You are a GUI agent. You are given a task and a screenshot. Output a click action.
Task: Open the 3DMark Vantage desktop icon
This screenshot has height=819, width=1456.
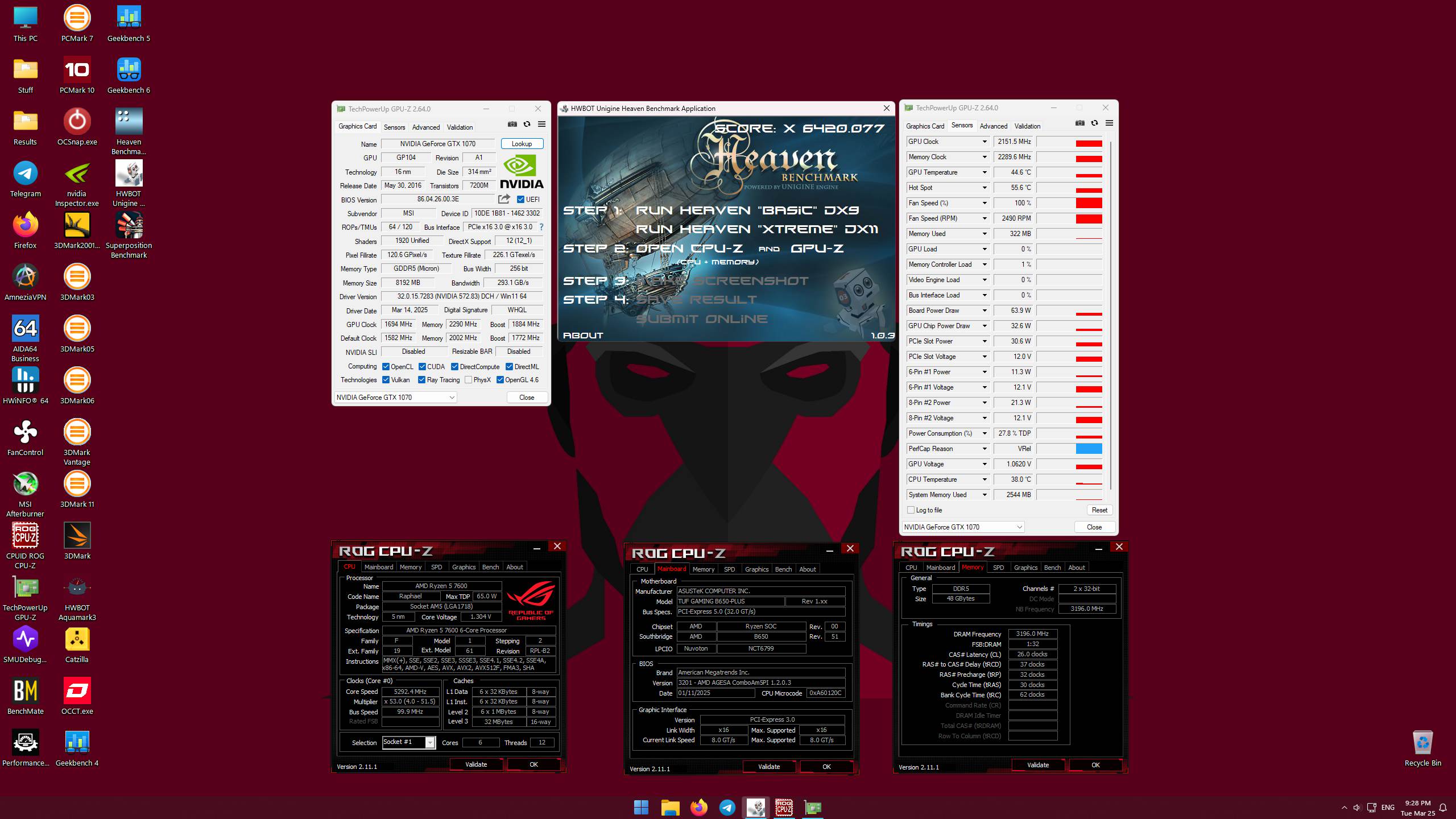point(77,442)
